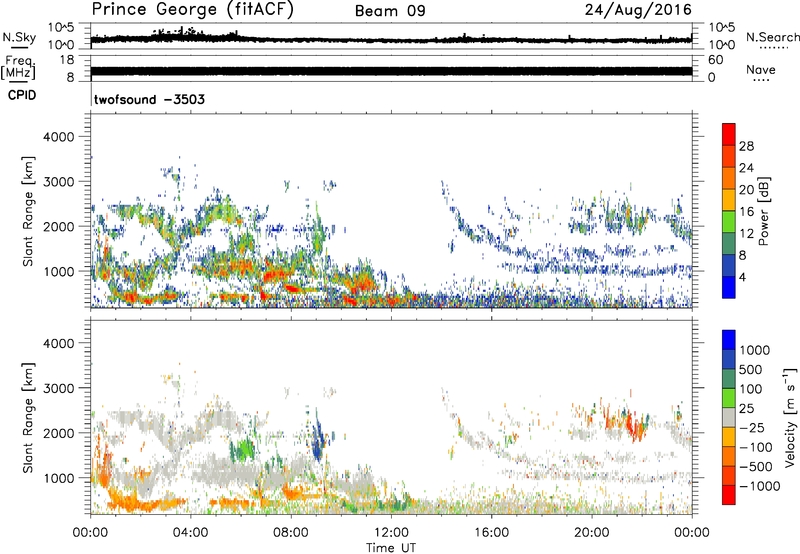Image resolution: width=800 pixels, height=554 pixels.
Task: Click the '1000' range tick in velocity panel
Action: click(58, 478)
